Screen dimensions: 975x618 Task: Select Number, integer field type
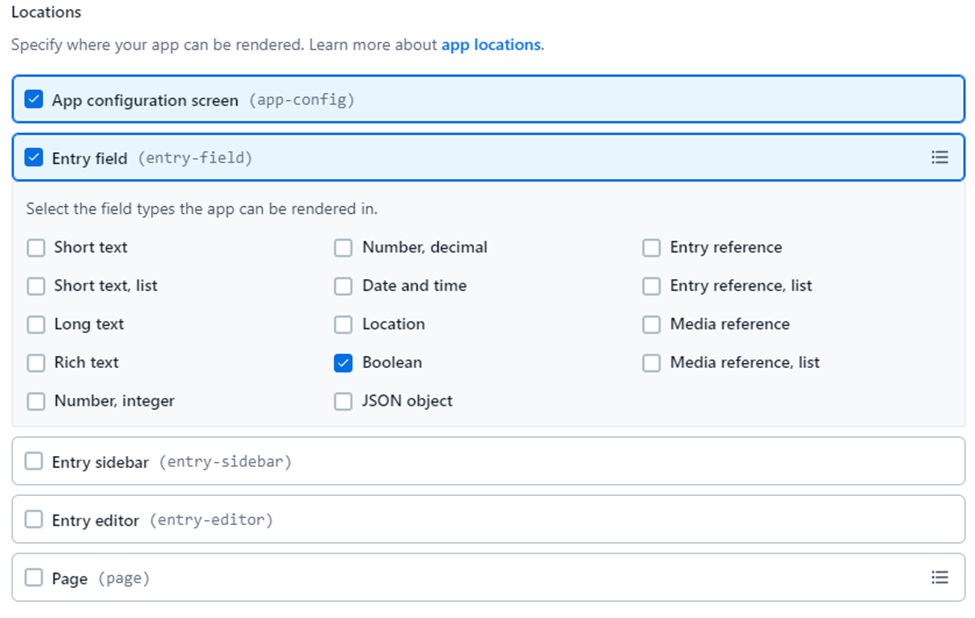click(36, 401)
